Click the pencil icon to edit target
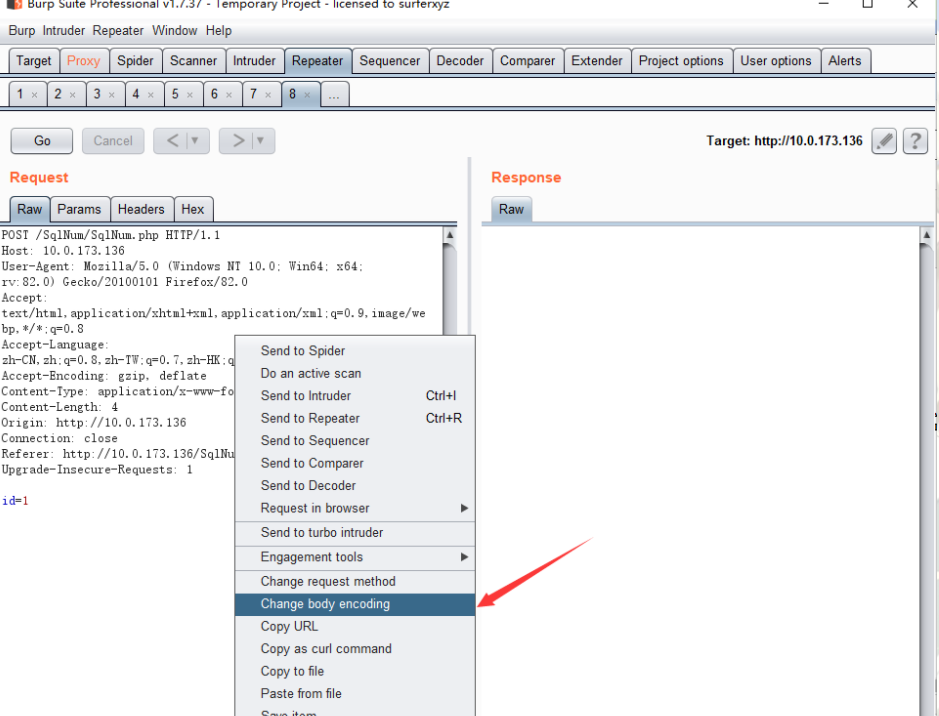Screen dimensions: 939x716 click(x=884, y=141)
